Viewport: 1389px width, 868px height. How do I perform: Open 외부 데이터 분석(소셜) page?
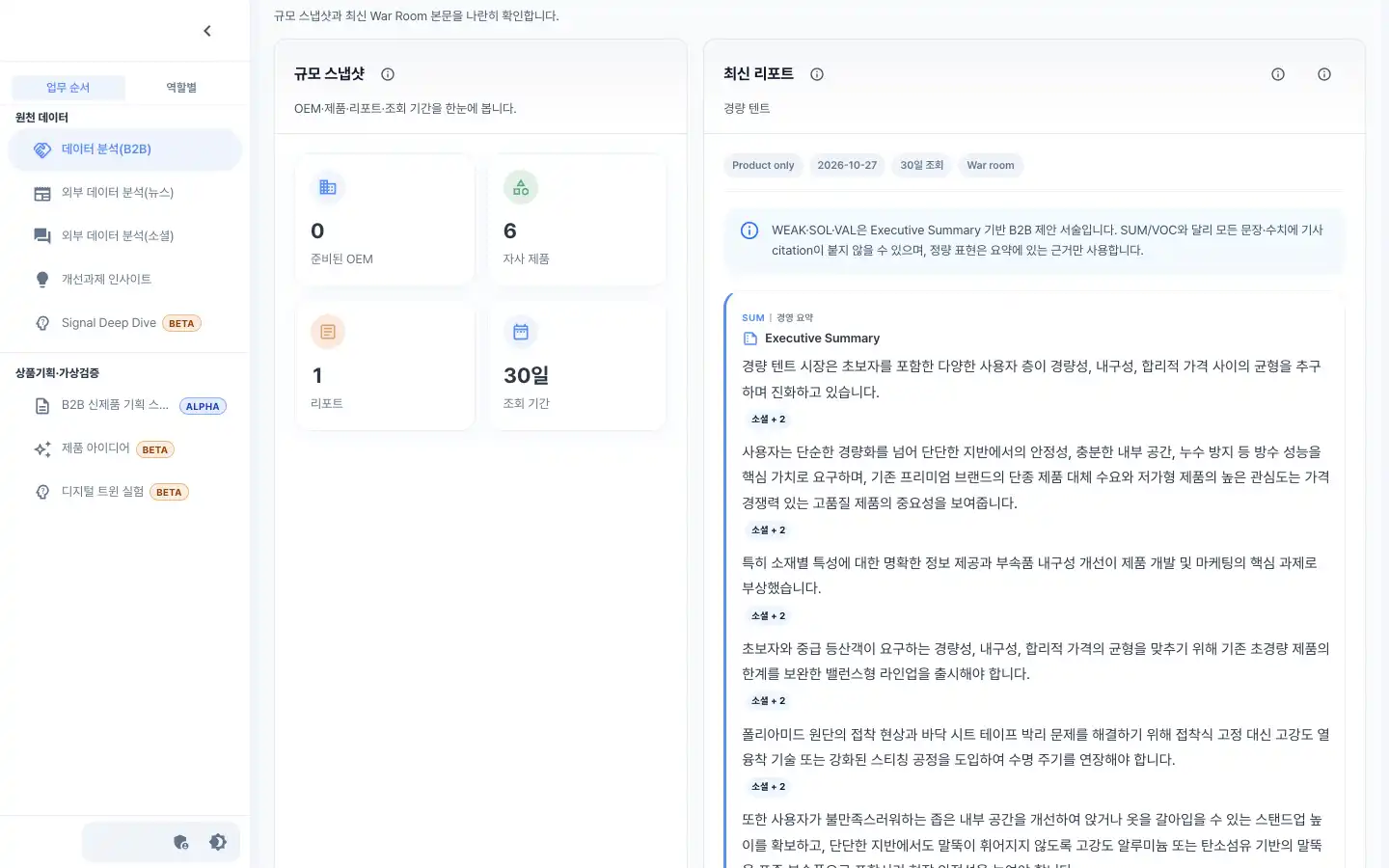(125, 236)
